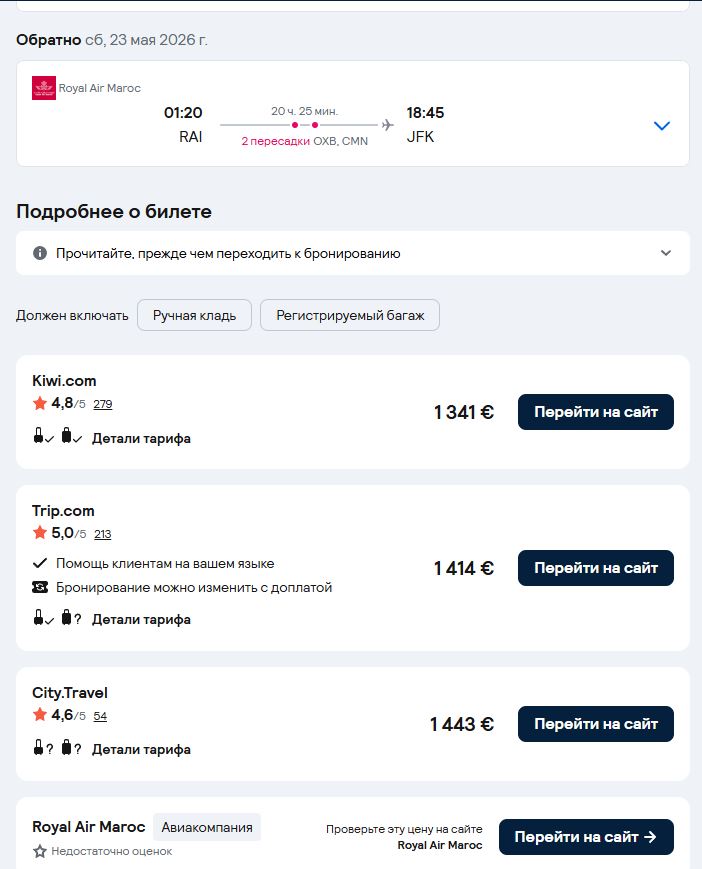702x869 pixels.
Task: Open the 279 reviews link for Kiwi.com
Action: click(x=103, y=404)
